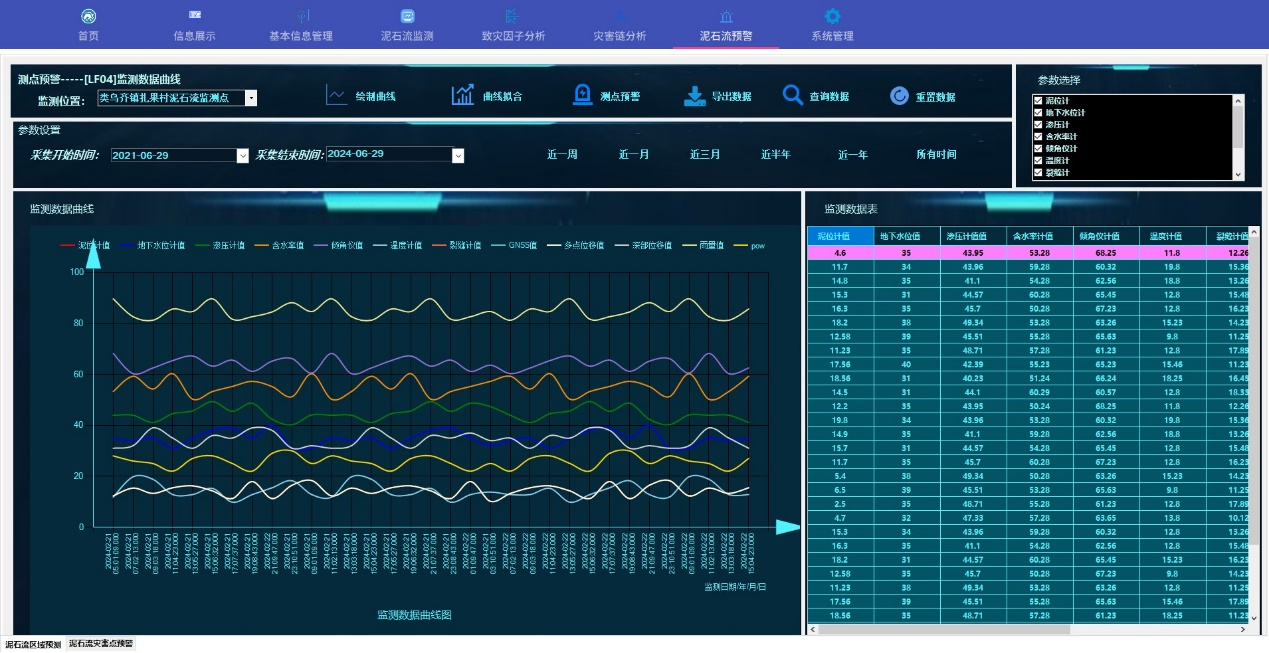Expand the 监测位置 location dropdown
This screenshot has width=1269, height=653.
pyautogui.click(x=251, y=98)
